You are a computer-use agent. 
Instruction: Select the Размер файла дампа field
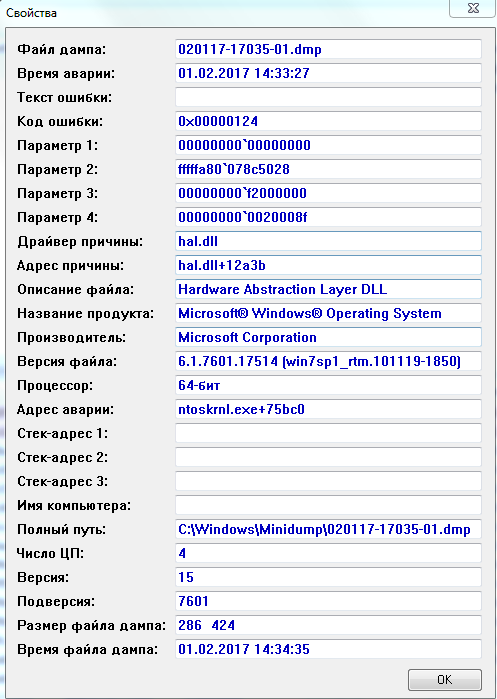pyautogui.click(x=329, y=625)
